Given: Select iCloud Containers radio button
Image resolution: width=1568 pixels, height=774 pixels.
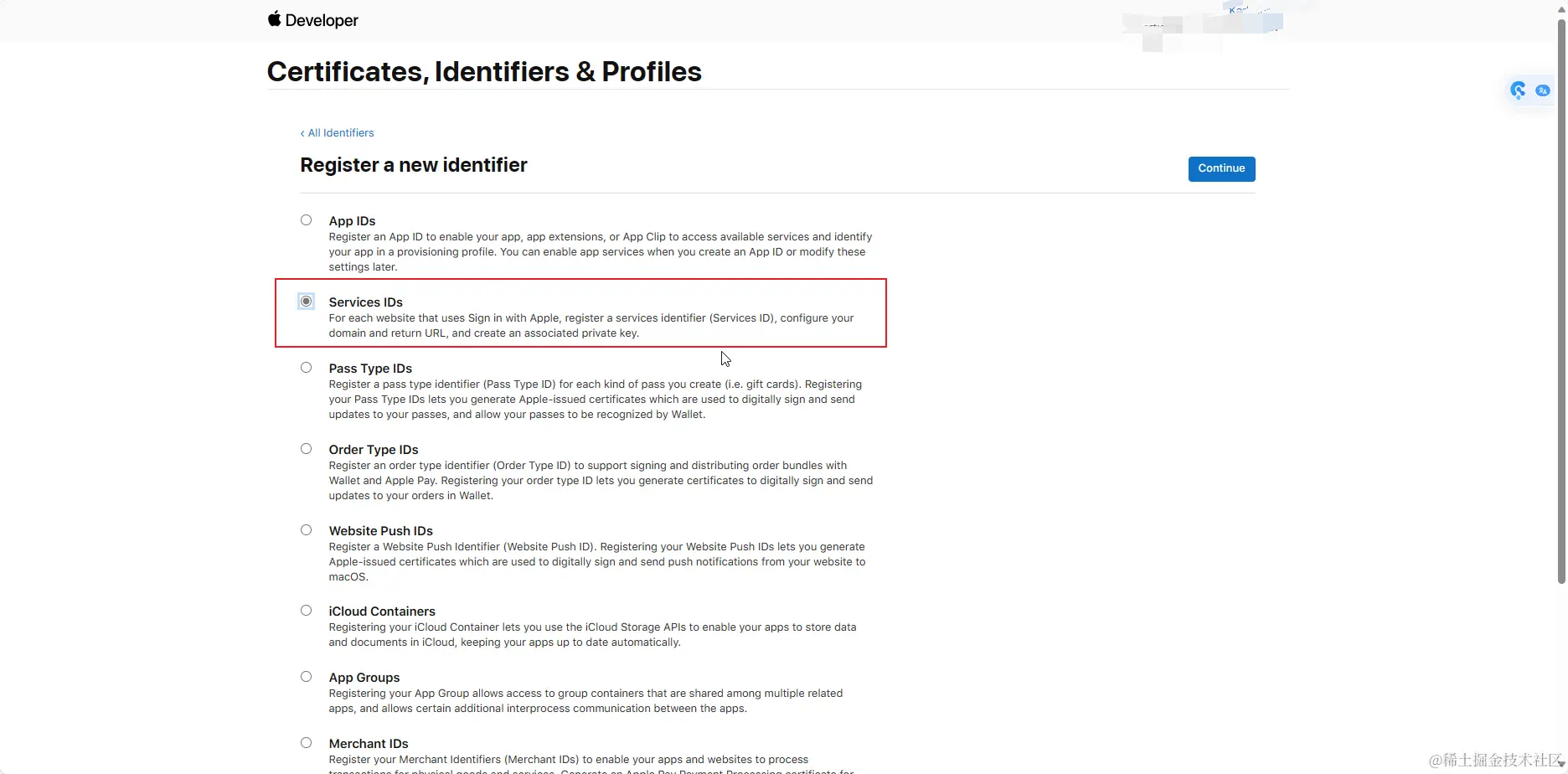Looking at the screenshot, I should point(307,611).
